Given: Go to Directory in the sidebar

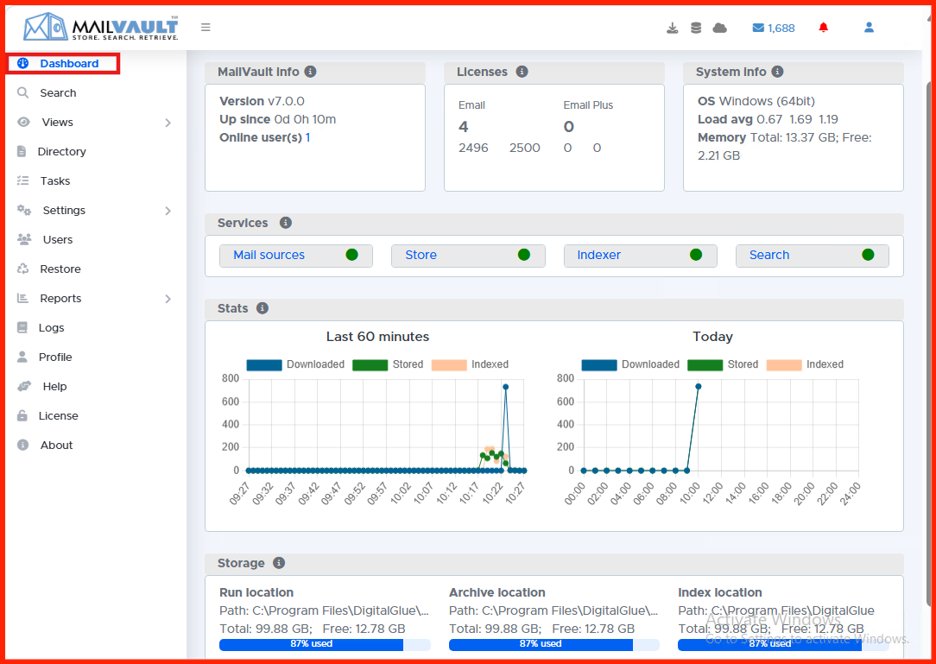Looking at the screenshot, I should [x=61, y=151].
